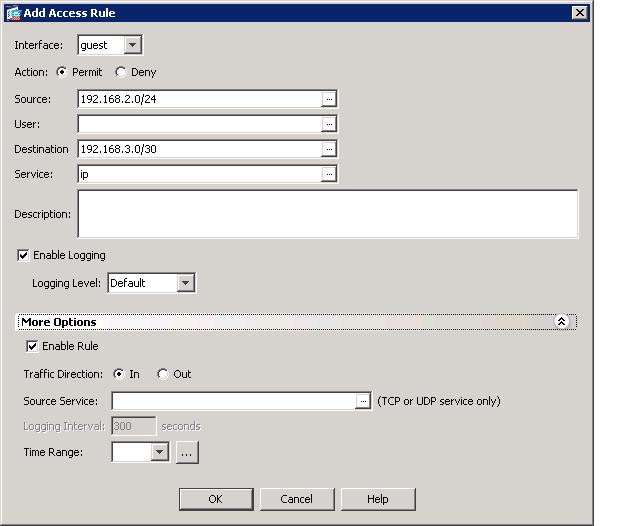Click the "(TCP or UDP service only)" note
Image resolution: width=640 pixels, height=526 pixels.
click(439, 401)
